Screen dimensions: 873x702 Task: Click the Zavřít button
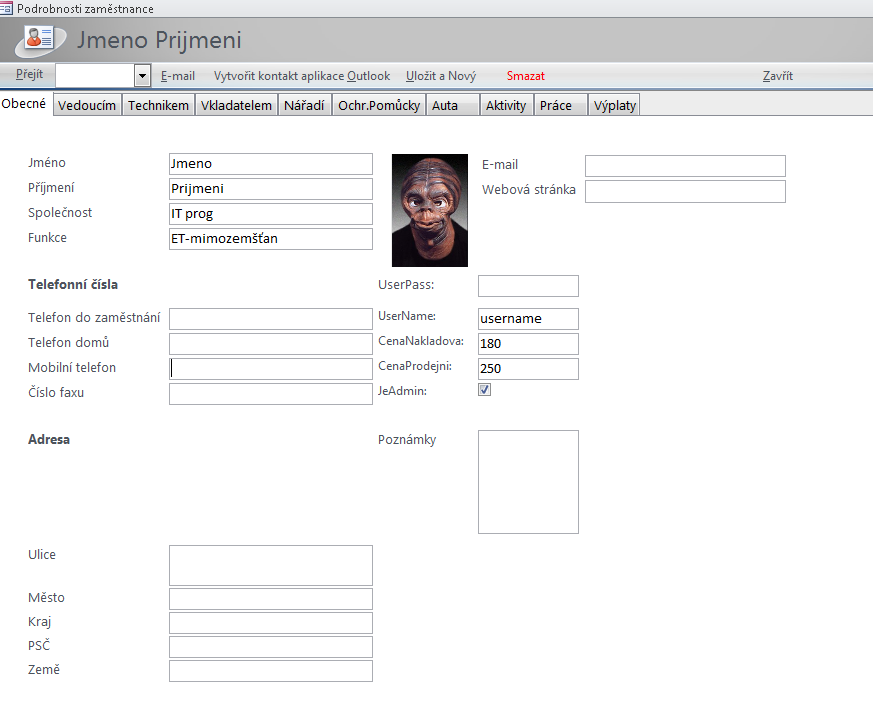click(777, 76)
